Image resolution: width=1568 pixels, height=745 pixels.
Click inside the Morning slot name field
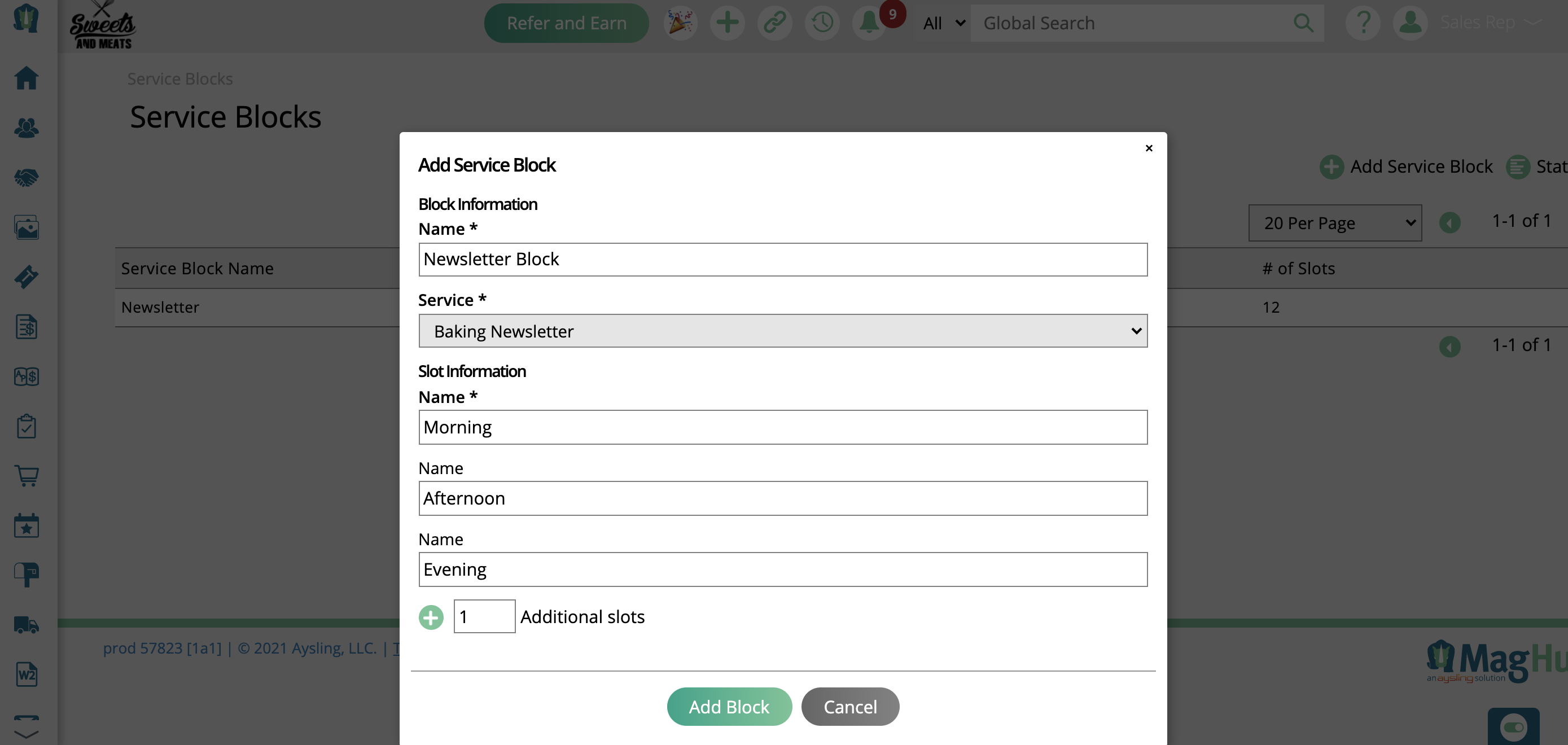782,427
